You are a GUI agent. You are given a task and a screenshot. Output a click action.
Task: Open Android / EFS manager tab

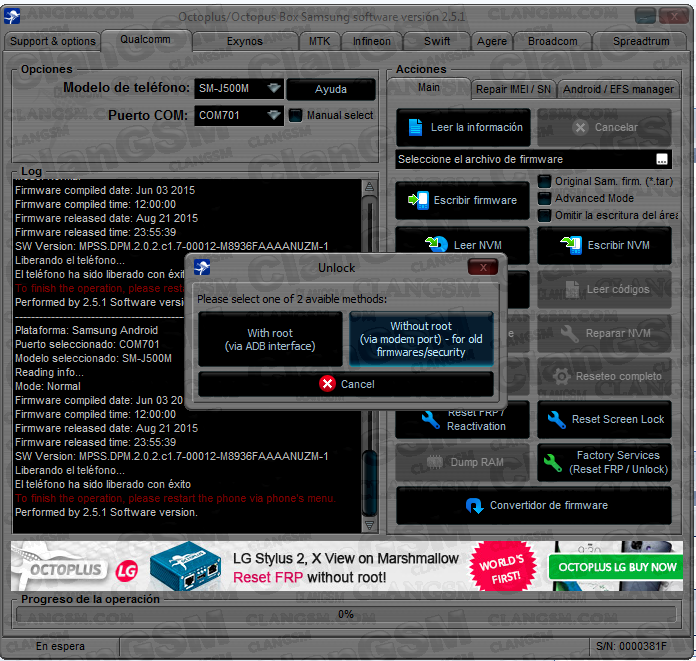click(618, 89)
